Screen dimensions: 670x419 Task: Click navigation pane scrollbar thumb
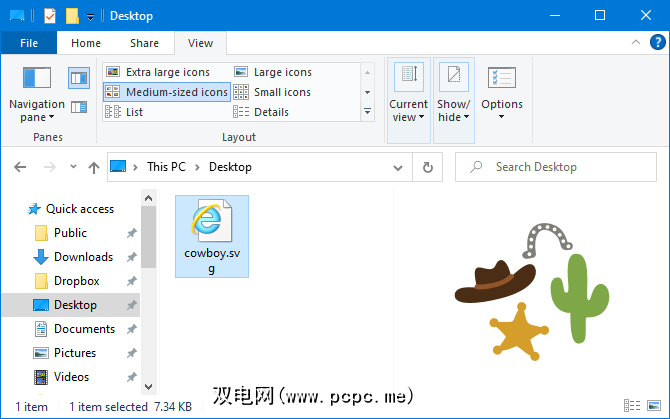(149, 237)
